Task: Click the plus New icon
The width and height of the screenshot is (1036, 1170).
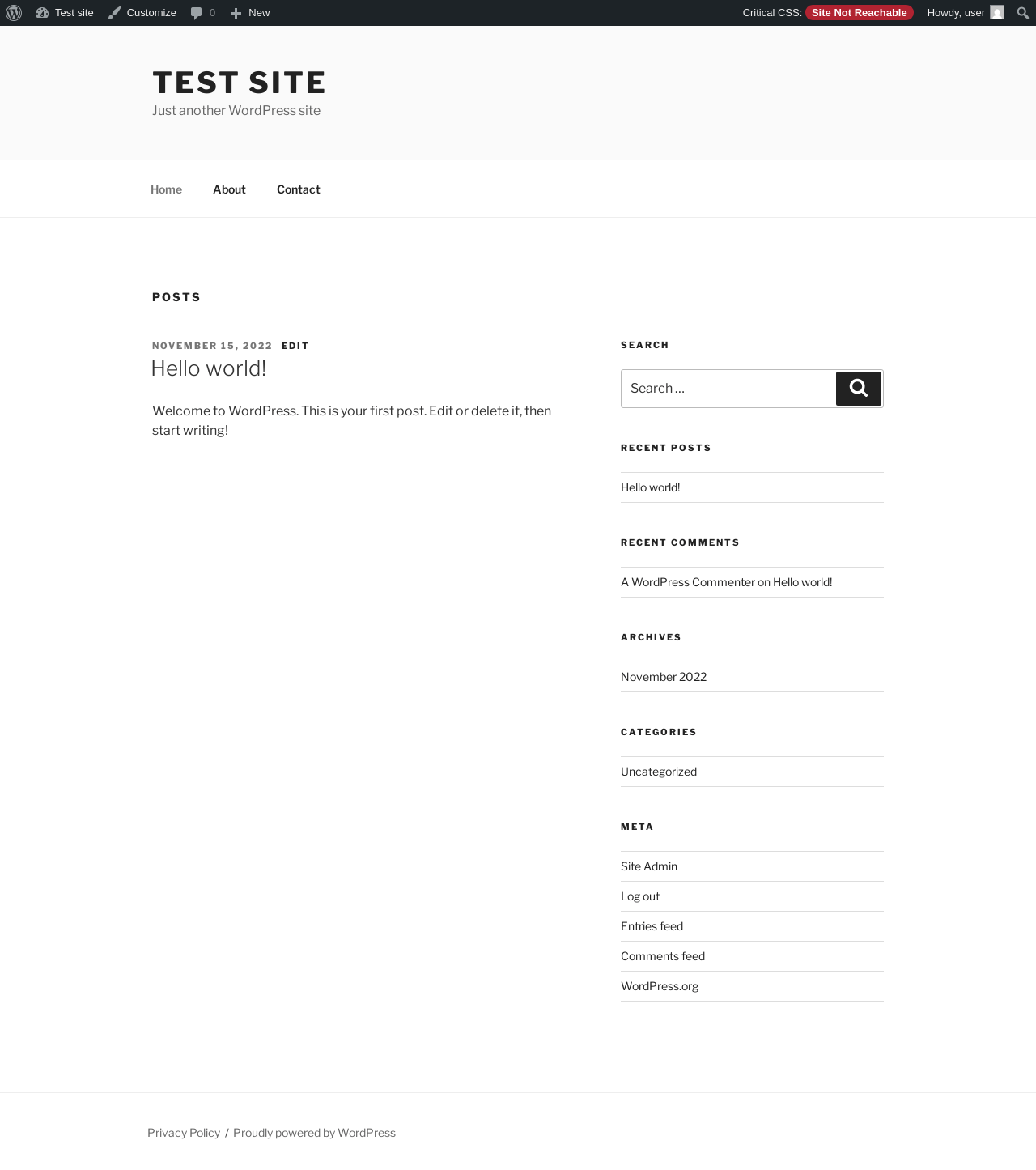Action: [236, 13]
